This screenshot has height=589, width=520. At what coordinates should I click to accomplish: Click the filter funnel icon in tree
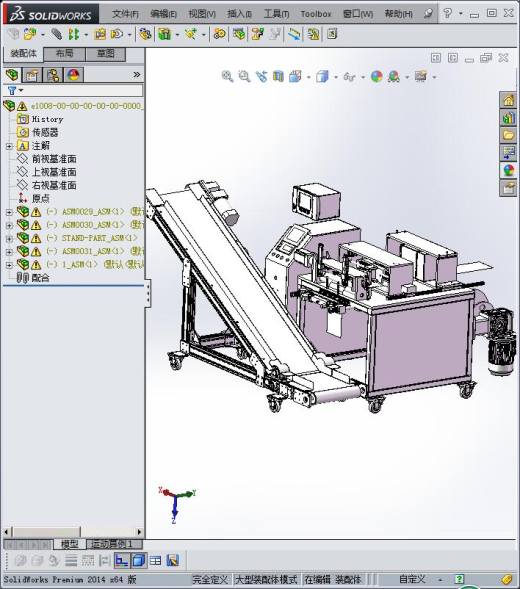pyautogui.click(x=12, y=91)
